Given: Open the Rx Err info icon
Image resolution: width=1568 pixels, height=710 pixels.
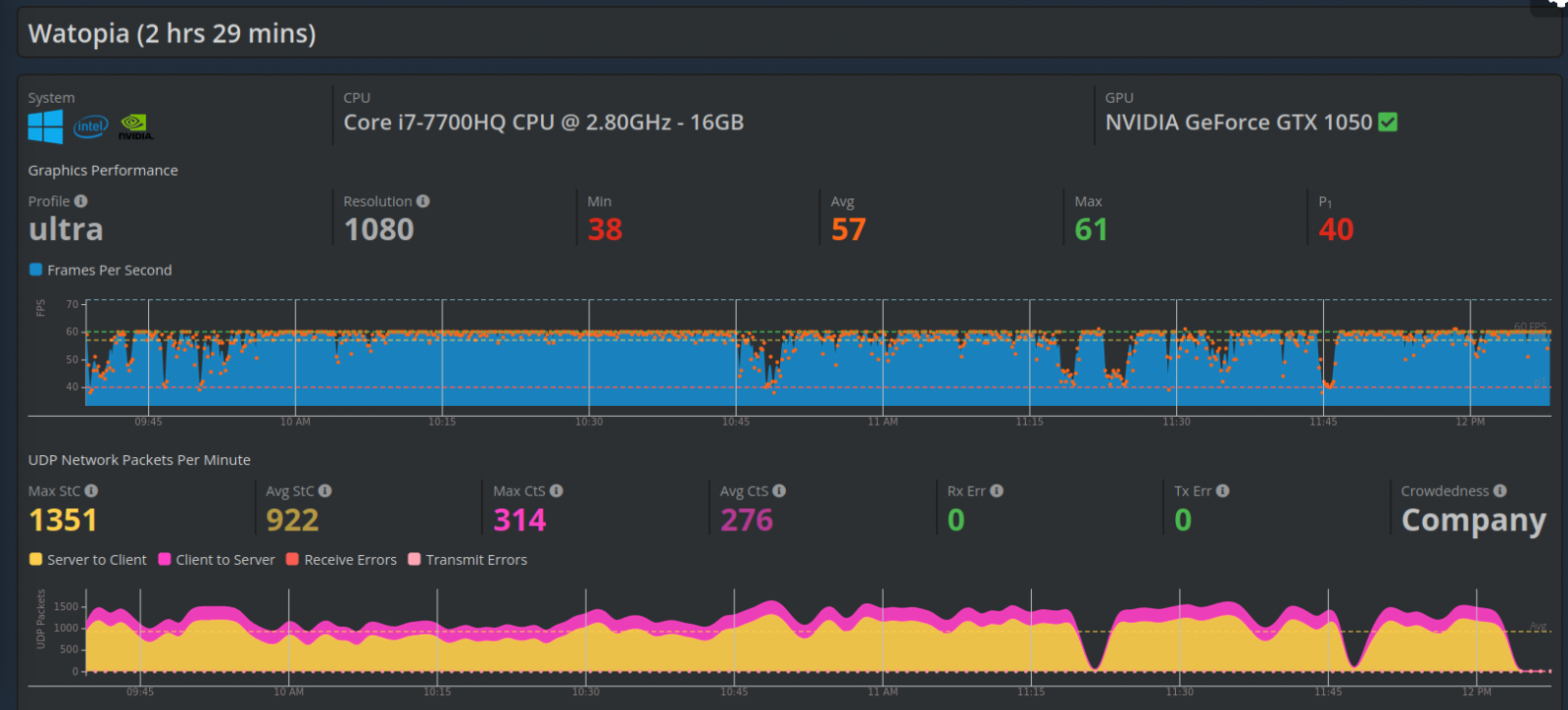Looking at the screenshot, I should [x=997, y=491].
